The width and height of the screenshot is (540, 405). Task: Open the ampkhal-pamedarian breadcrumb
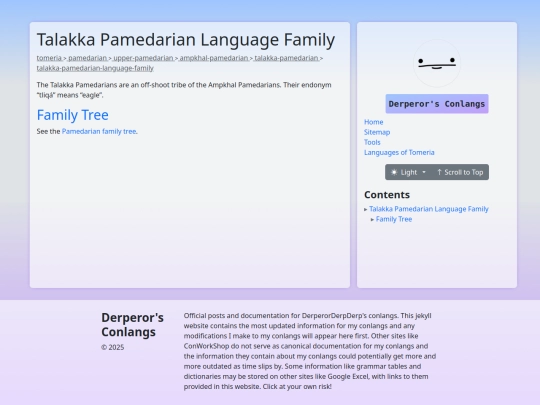[x=214, y=58]
